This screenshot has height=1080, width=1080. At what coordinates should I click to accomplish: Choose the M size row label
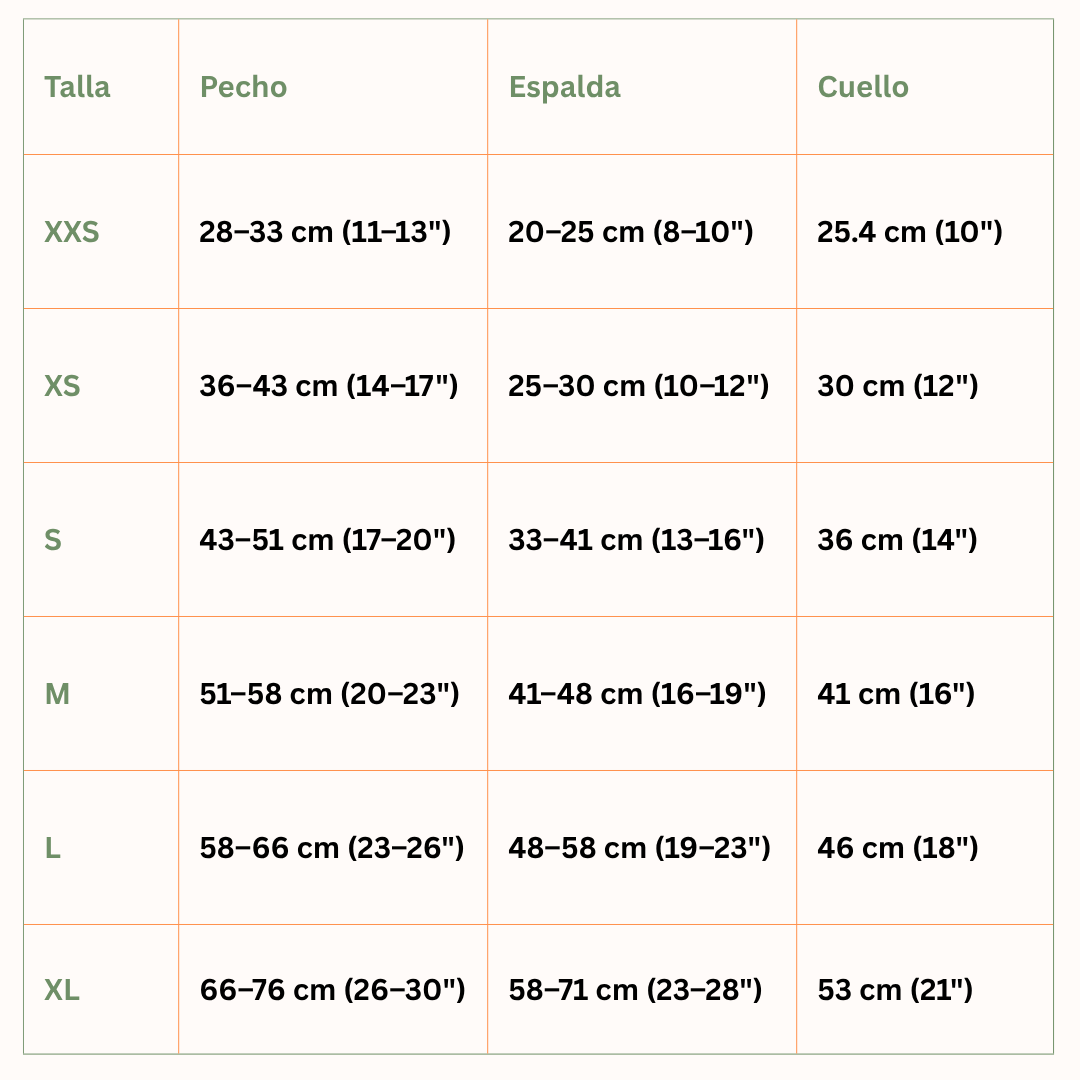coord(57,694)
